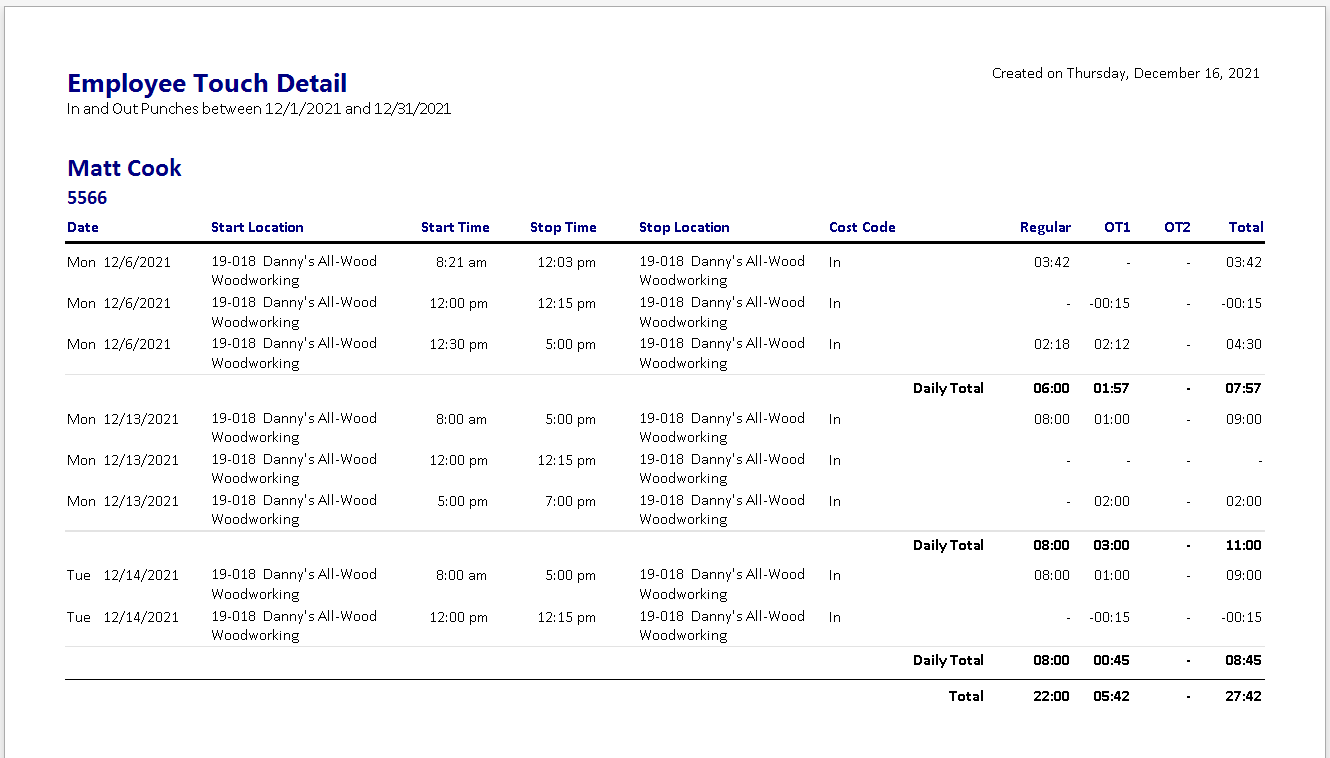The height and width of the screenshot is (758, 1330).
Task: Click the Employee Touch Detail report title
Action: pos(207,83)
